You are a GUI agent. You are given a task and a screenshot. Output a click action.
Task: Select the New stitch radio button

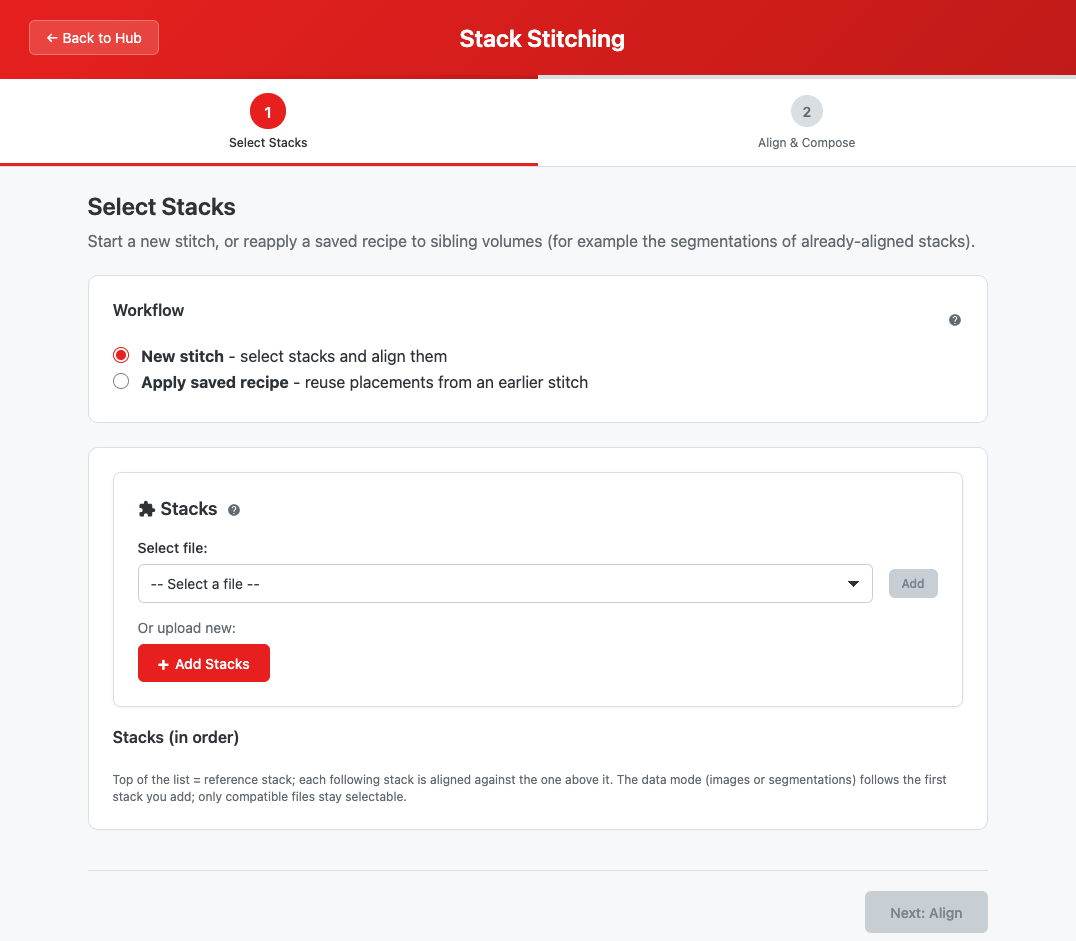pyautogui.click(x=121, y=356)
